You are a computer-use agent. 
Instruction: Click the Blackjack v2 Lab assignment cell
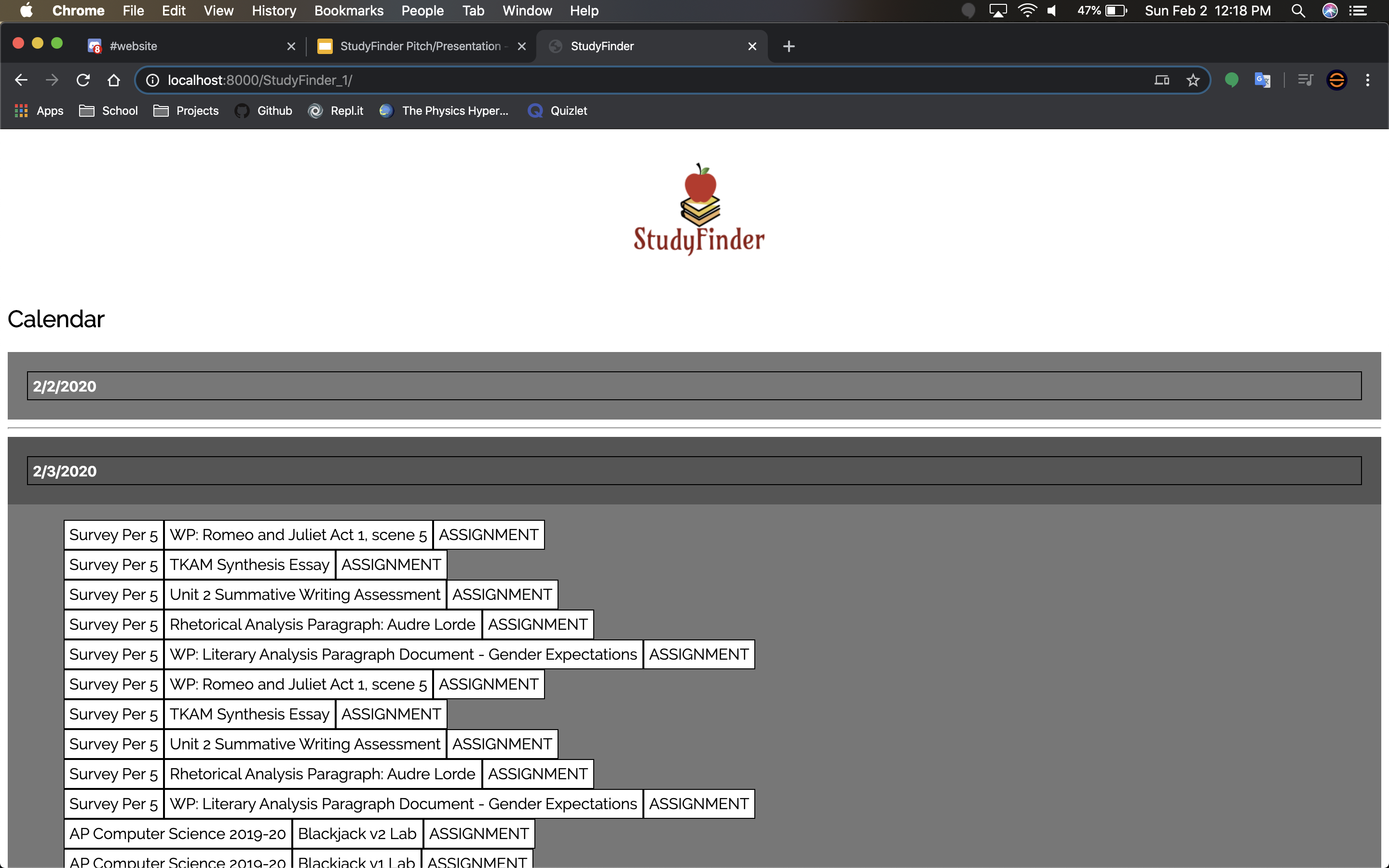pos(357,834)
